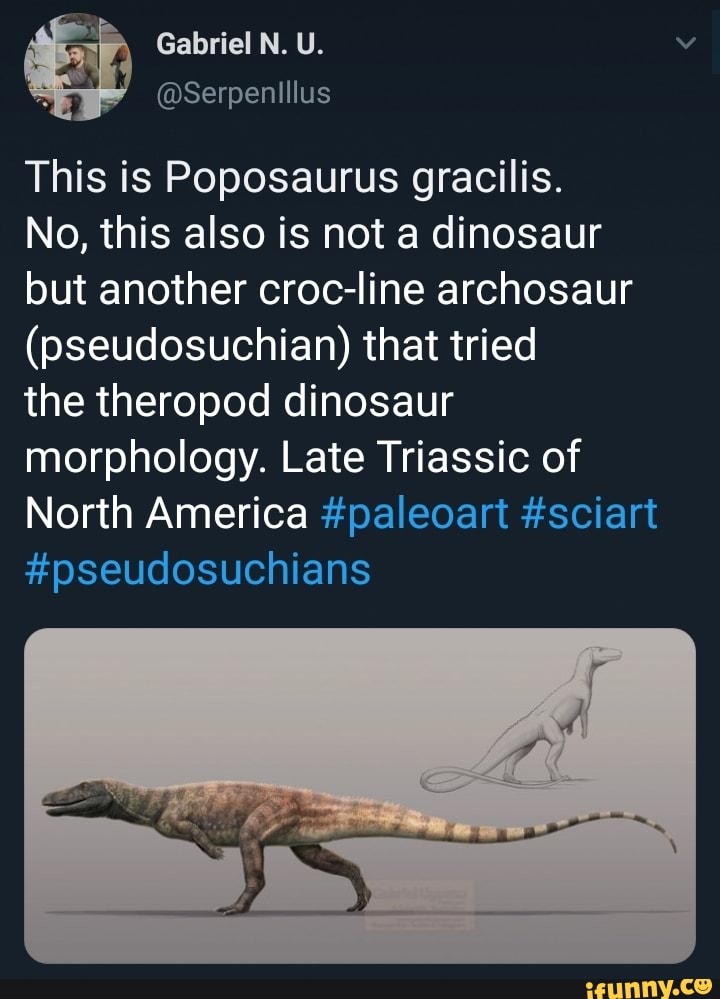Enlarge the Poposaurus gracilis artwork

coord(360,790)
